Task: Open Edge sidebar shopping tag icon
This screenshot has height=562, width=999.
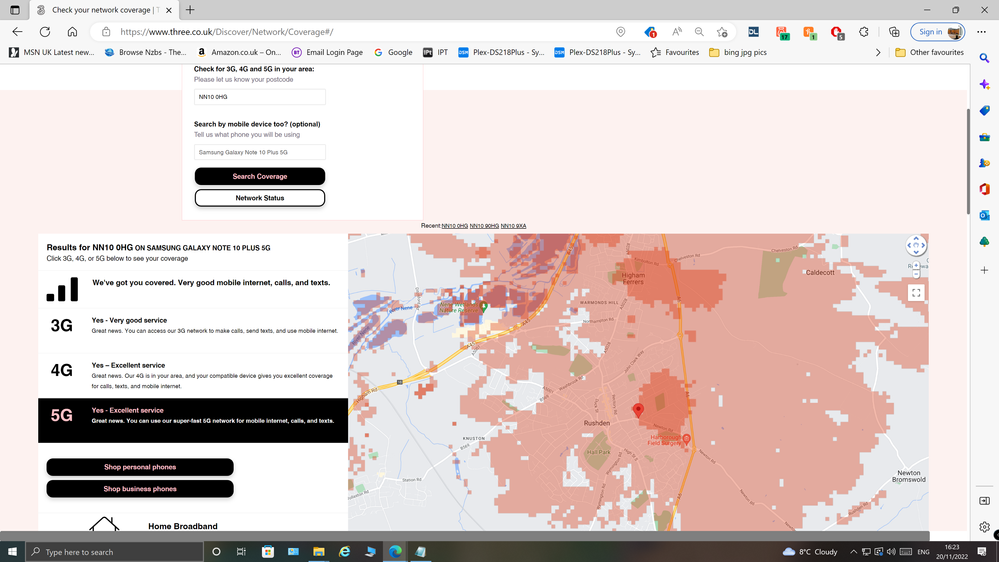Action: 984,110
